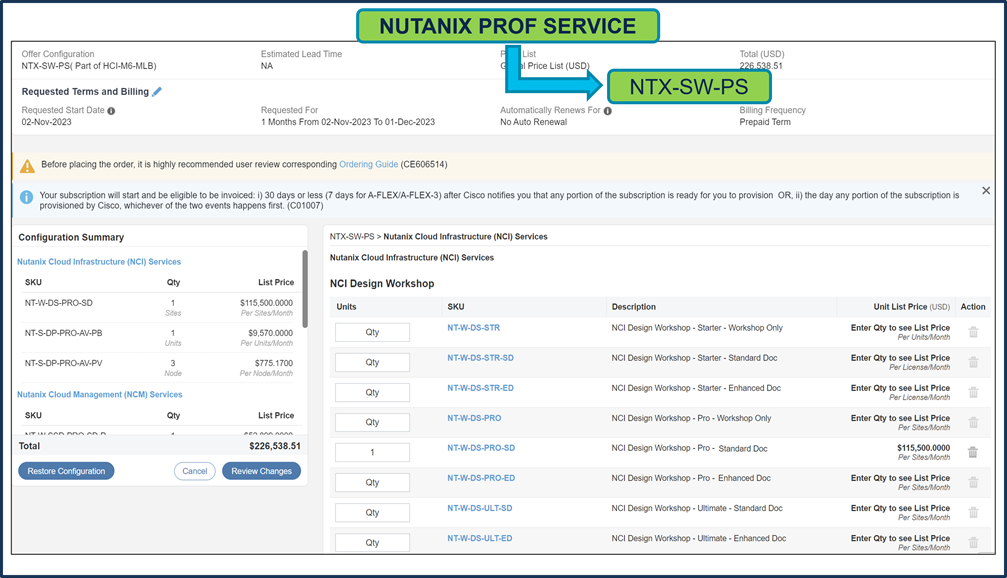Click description 'NCI Design Workshop - Ultimate - Standard Doc'

pyautogui.click(x=697, y=508)
